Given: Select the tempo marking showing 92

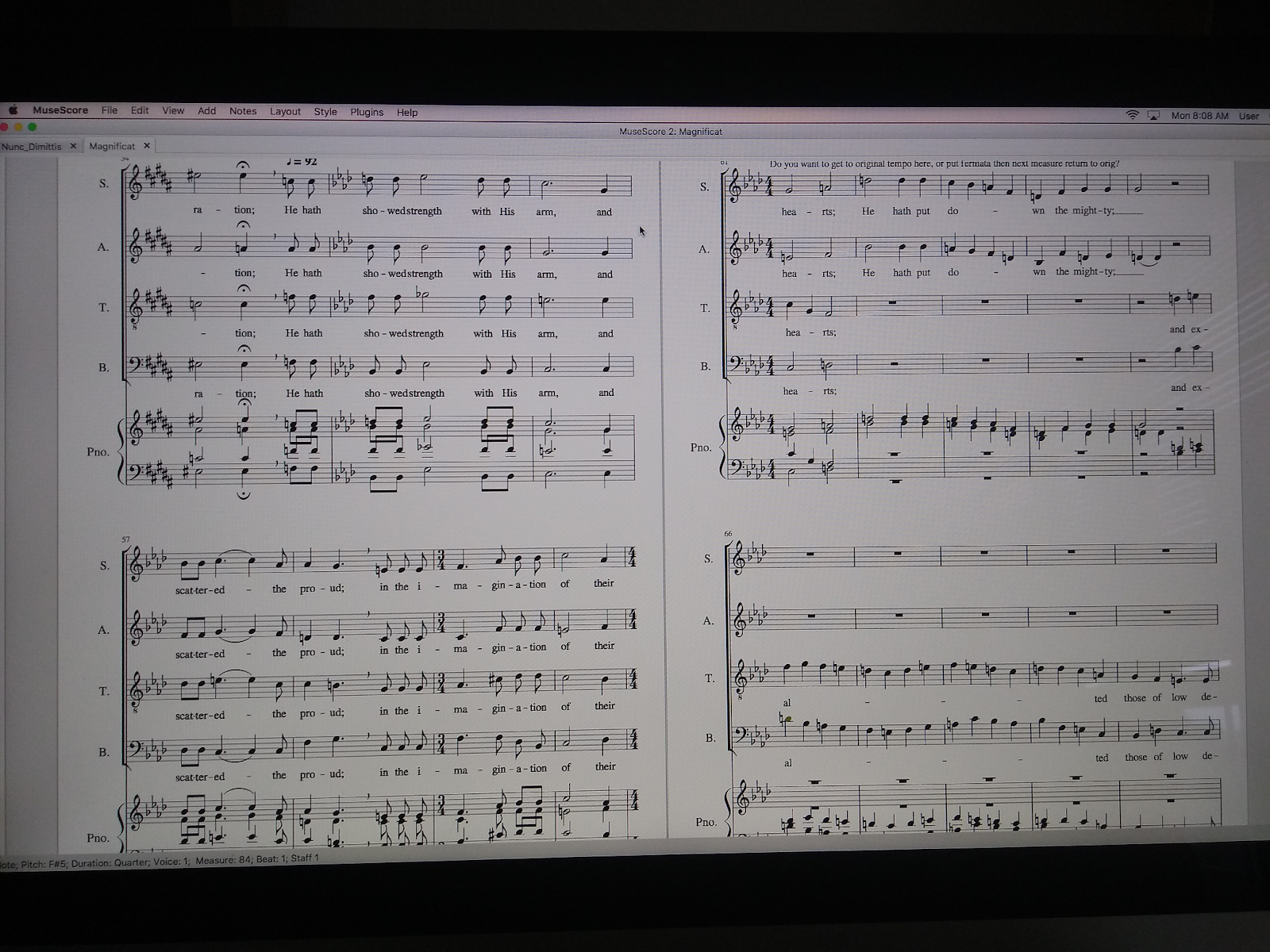Looking at the screenshot, I should click(x=302, y=161).
